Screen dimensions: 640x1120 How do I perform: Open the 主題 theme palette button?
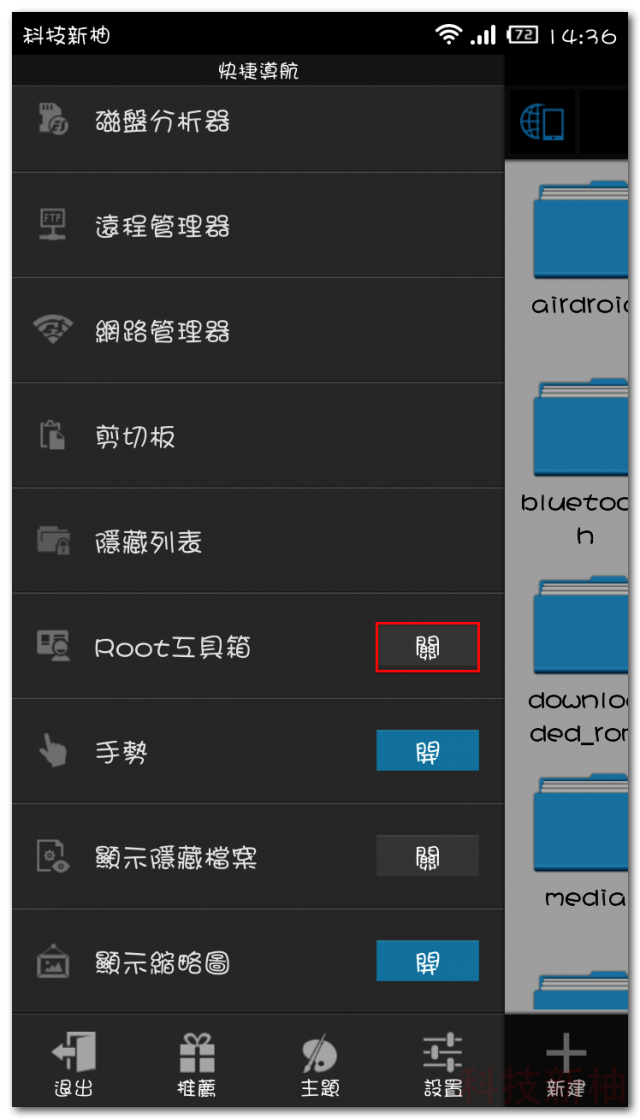point(319,1064)
